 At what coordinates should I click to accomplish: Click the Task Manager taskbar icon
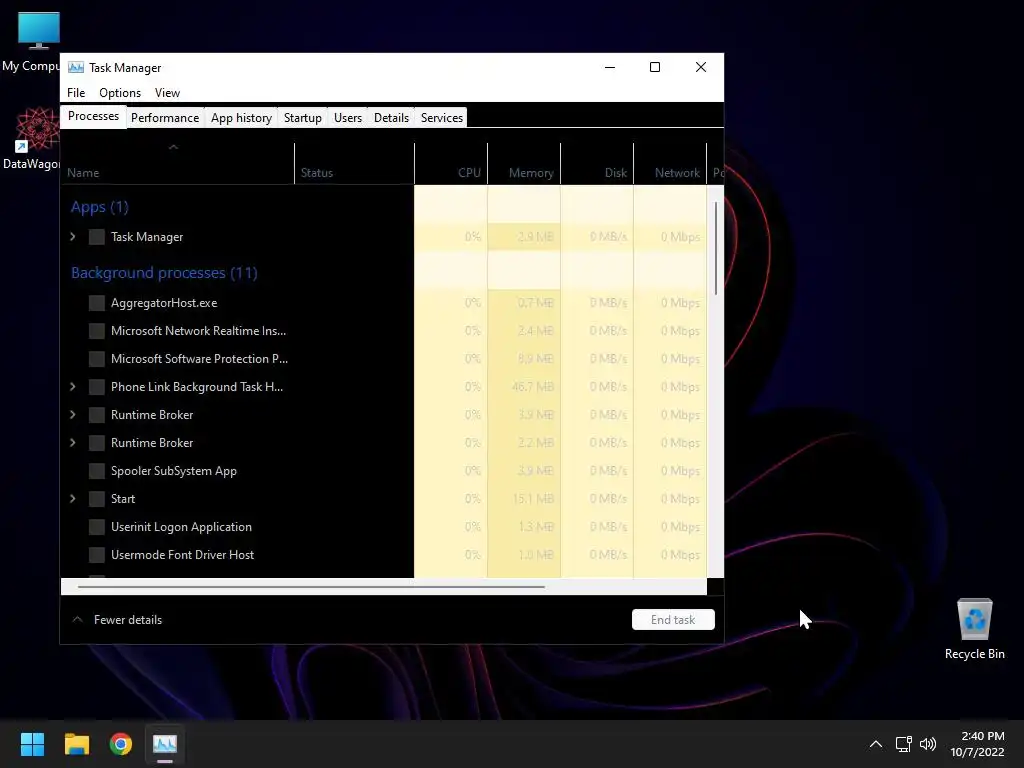coord(165,744)
